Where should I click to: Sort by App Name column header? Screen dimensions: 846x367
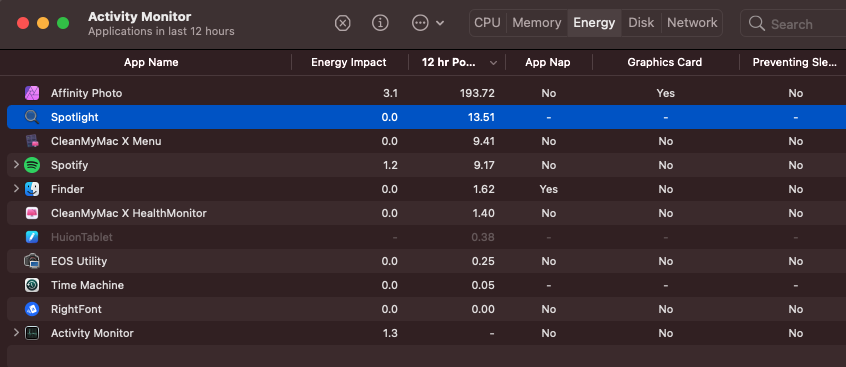pos(151,63)
